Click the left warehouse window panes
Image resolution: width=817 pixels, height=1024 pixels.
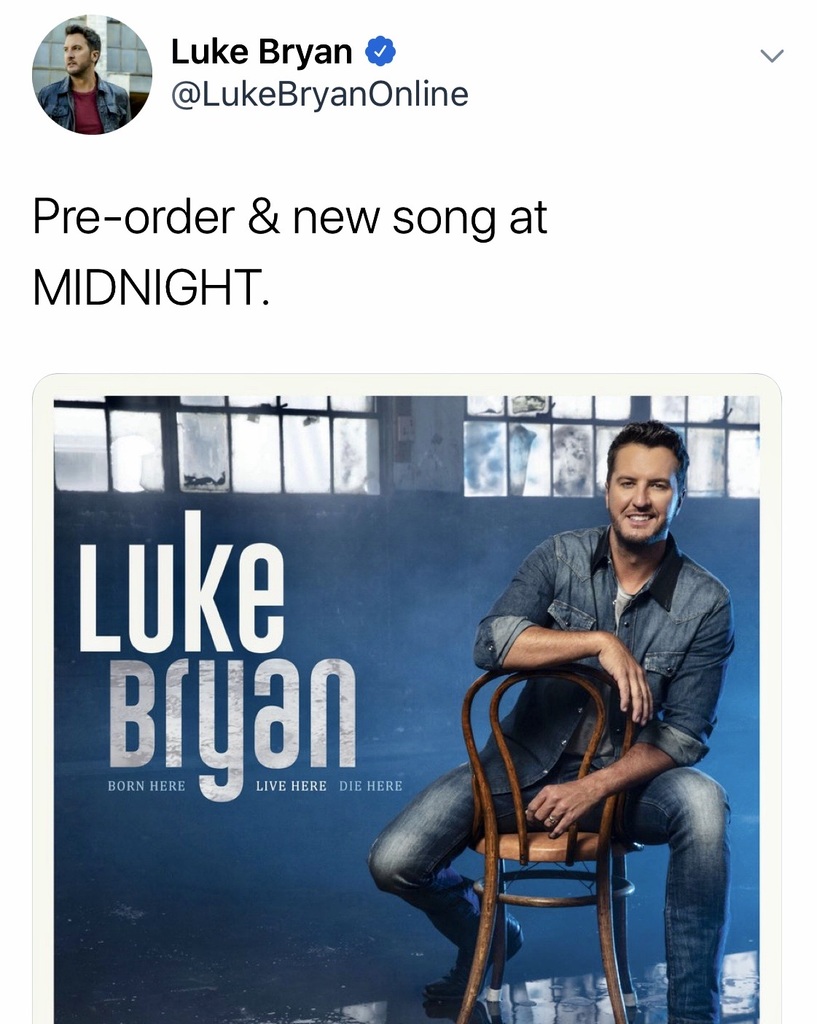point(216,444)
